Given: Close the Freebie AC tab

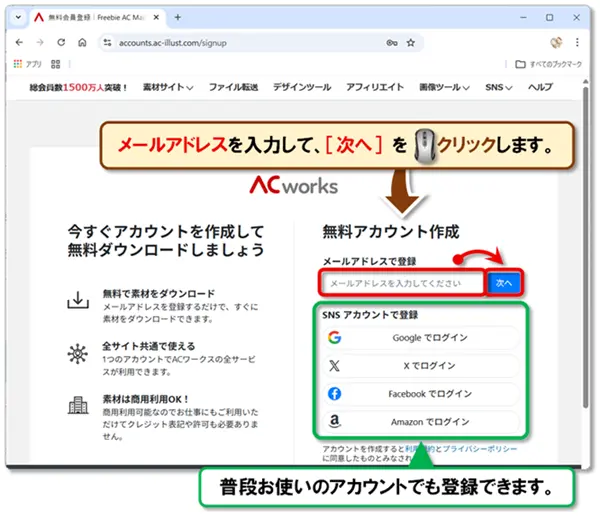Looking at the screenshot, I should click(x=156, y=17).
